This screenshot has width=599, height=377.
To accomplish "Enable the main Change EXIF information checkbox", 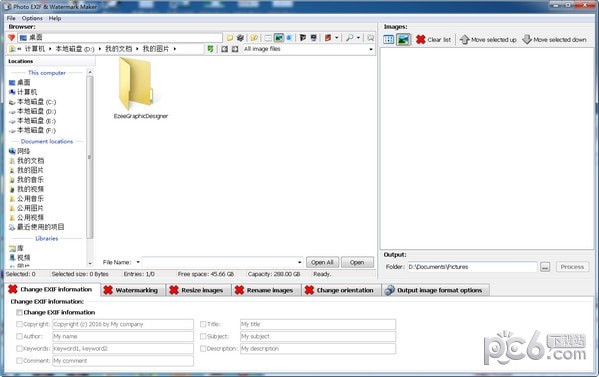I will point(19,312).
